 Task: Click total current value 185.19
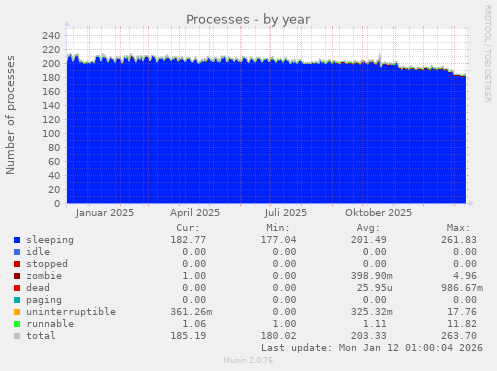click(x=188, y=336)
